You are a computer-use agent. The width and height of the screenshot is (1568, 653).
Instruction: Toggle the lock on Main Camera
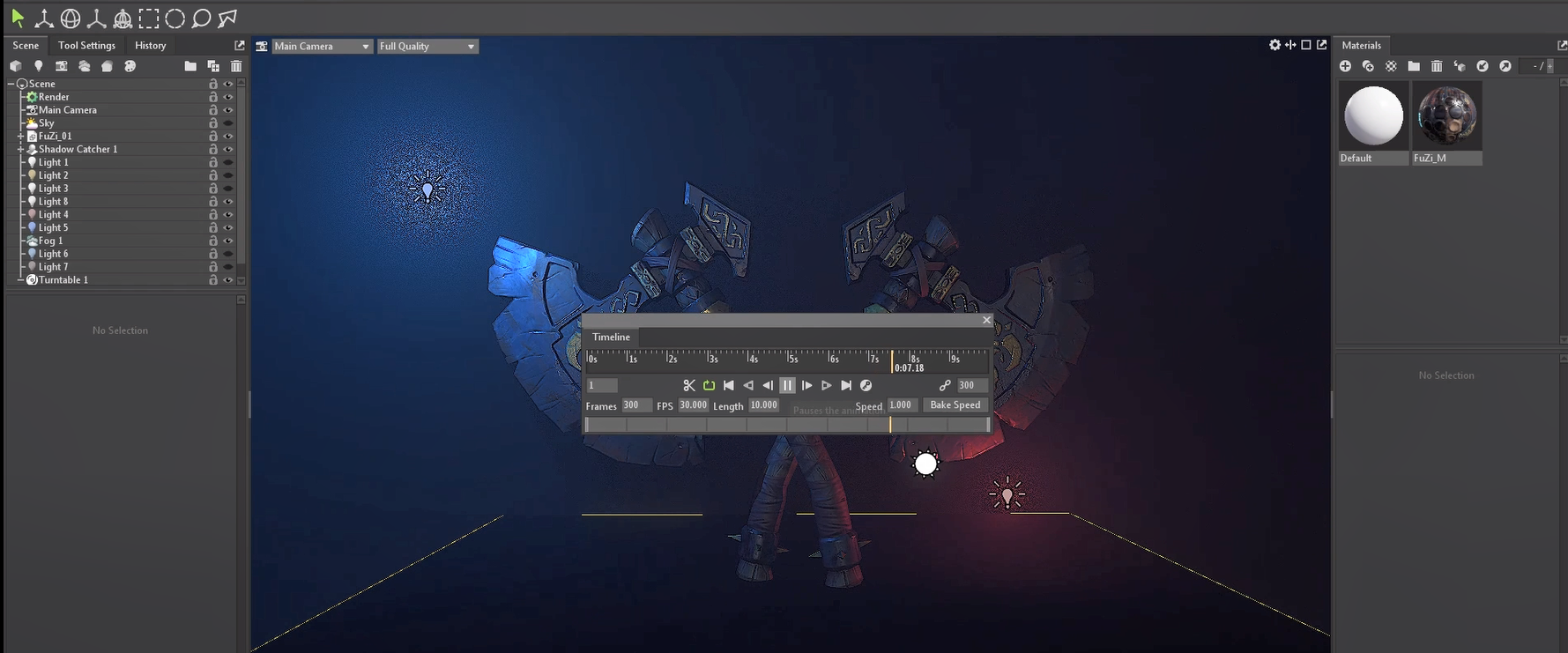213,110
